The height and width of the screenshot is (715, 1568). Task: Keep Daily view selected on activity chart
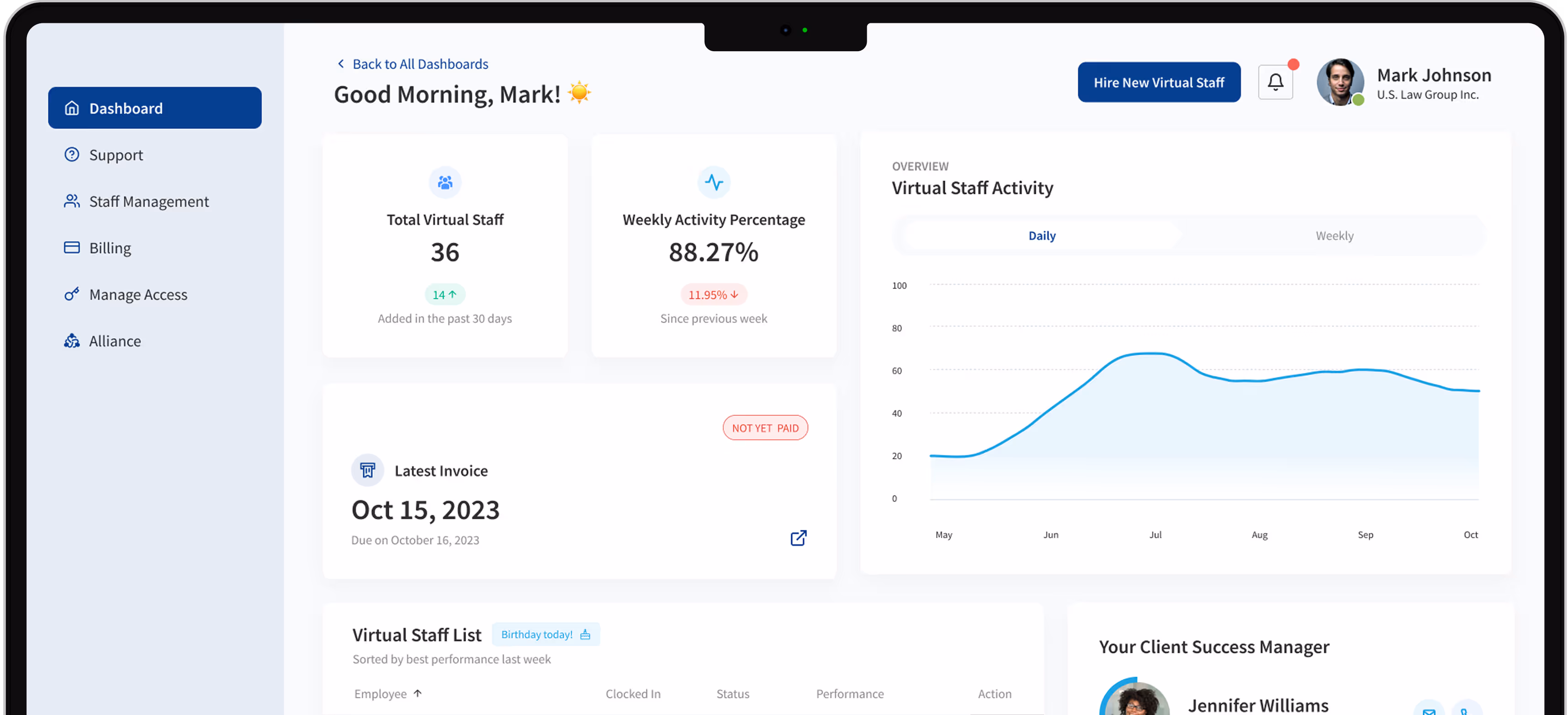1042,235
